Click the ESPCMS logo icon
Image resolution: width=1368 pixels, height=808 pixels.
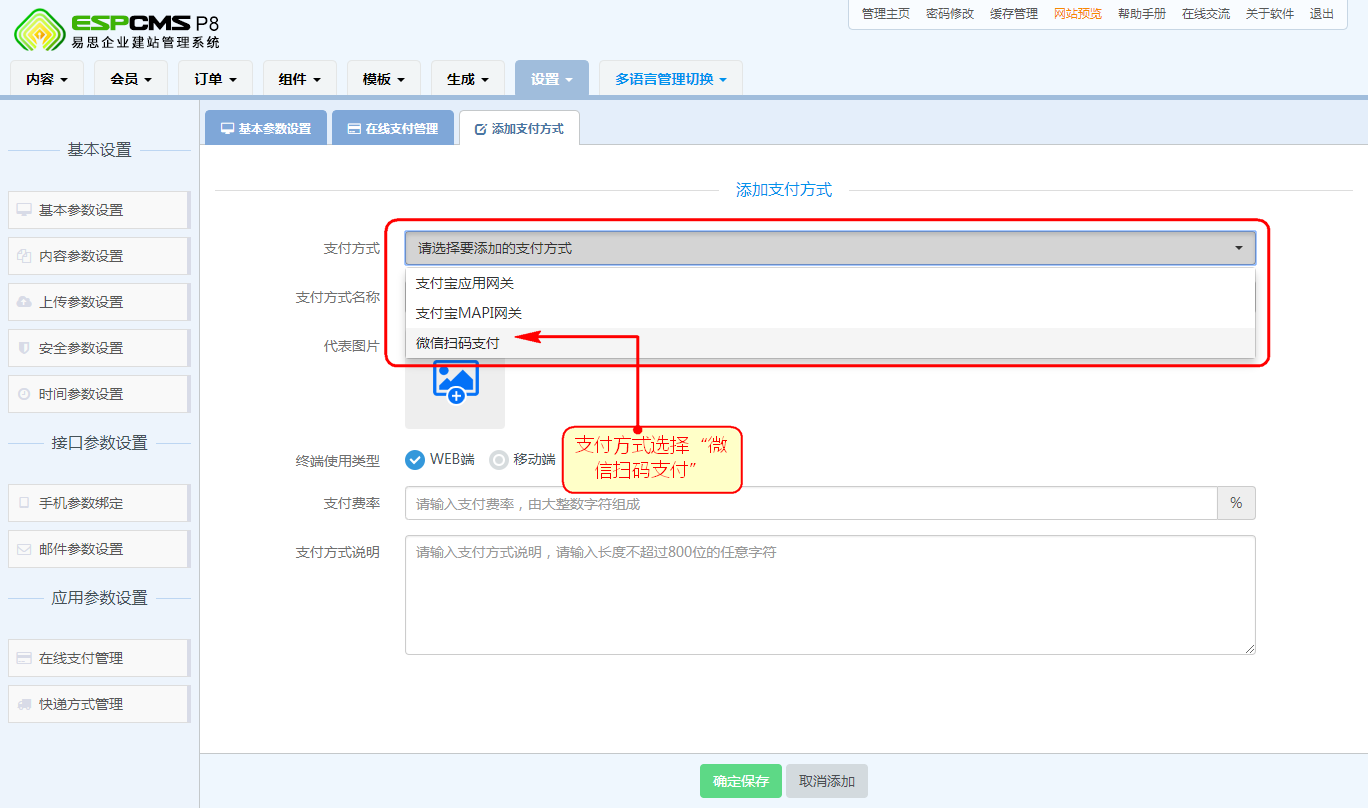pos(39,30)
